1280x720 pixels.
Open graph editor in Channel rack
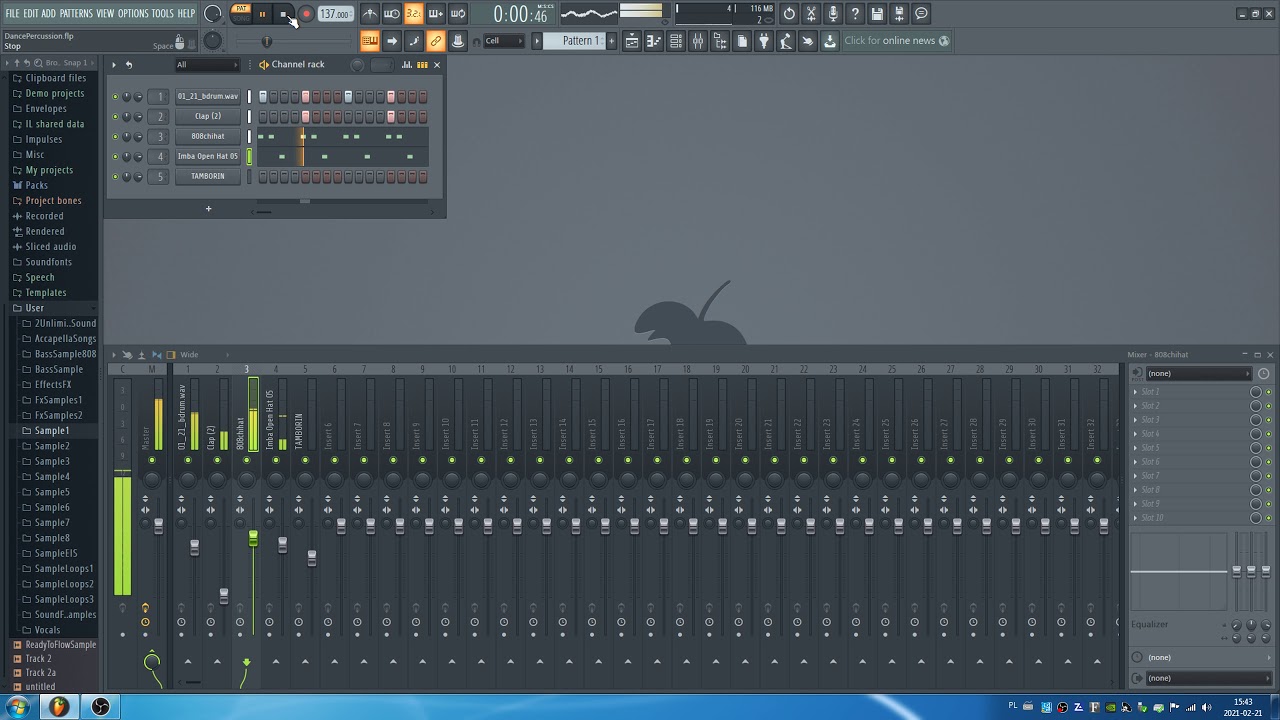(x=407, y=65)
